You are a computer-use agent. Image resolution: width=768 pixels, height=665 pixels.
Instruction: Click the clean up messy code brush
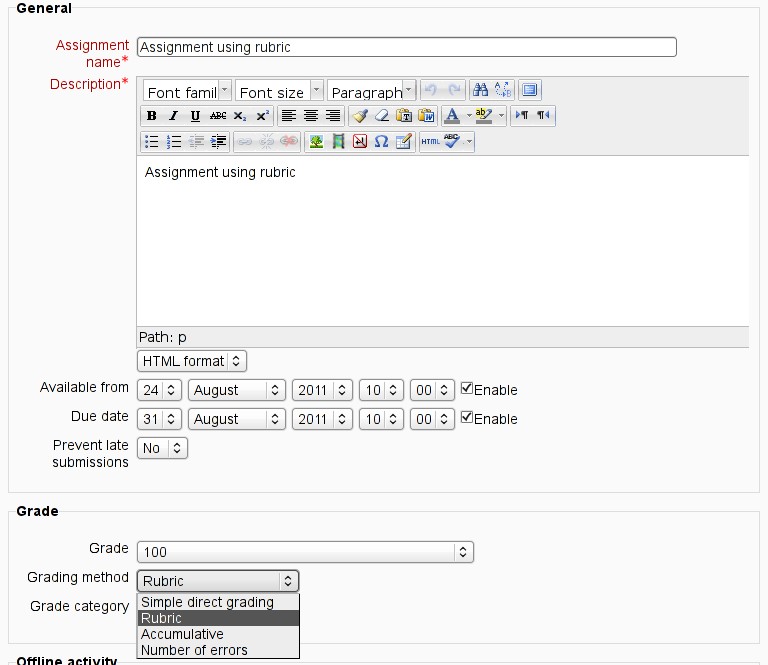click(360, 116)
